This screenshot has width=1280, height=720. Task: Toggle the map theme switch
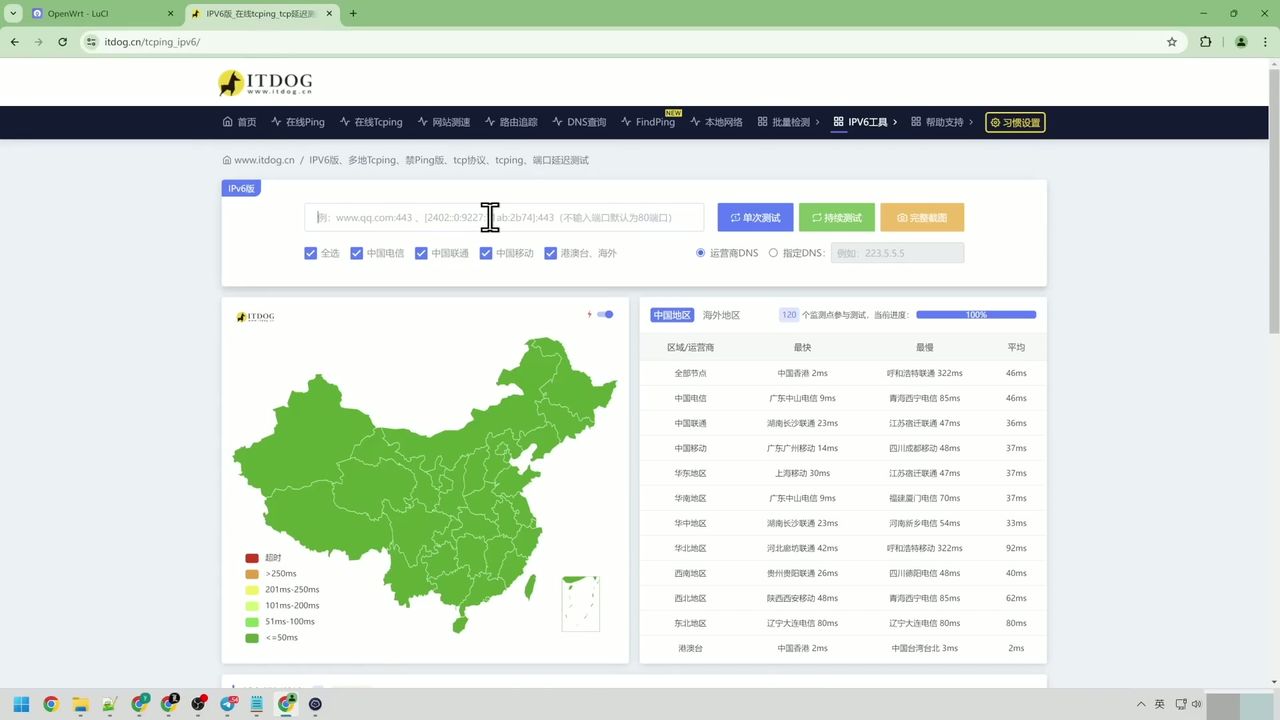click(604, 314)
